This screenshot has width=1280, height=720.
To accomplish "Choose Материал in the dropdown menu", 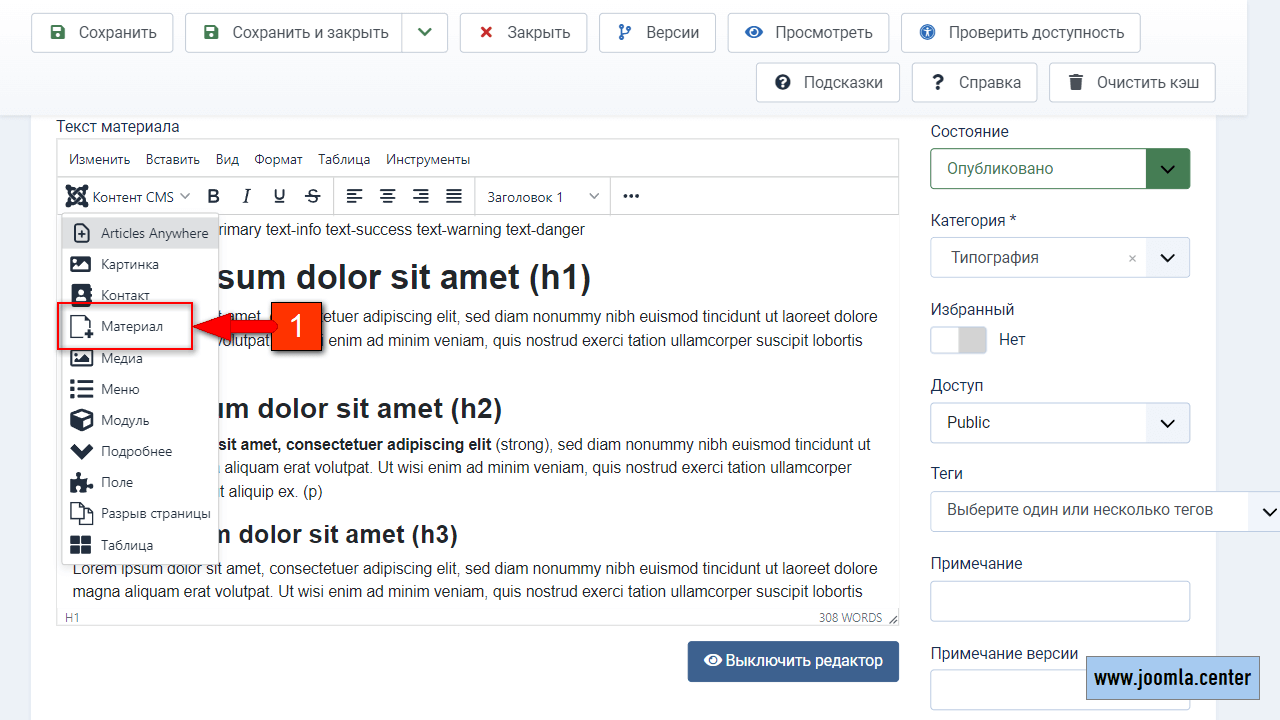I will click(x=131, y=326).
